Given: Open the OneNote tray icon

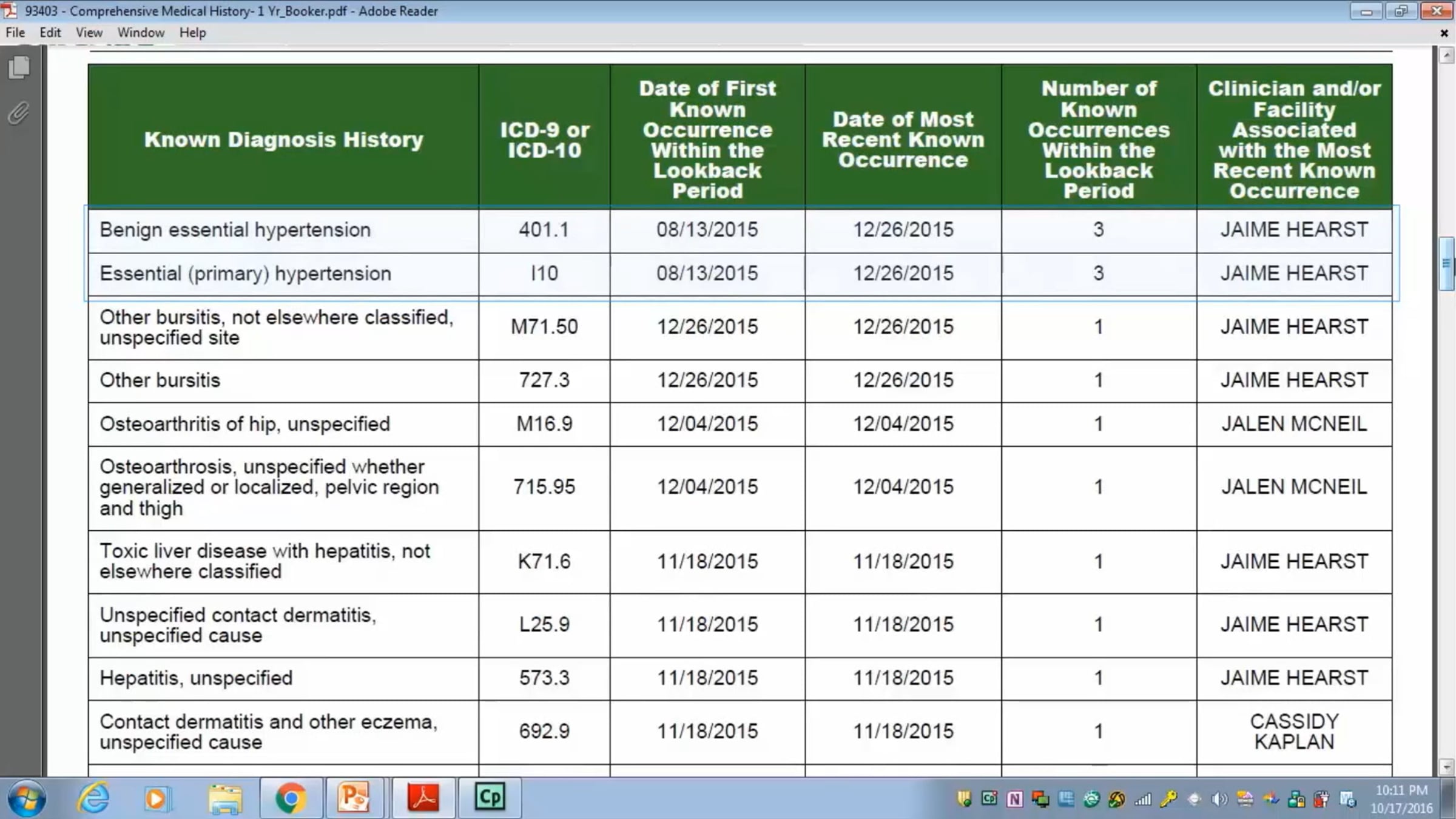Looking at the screenshot, I should pyautogui.click(x=1014, y=800).
